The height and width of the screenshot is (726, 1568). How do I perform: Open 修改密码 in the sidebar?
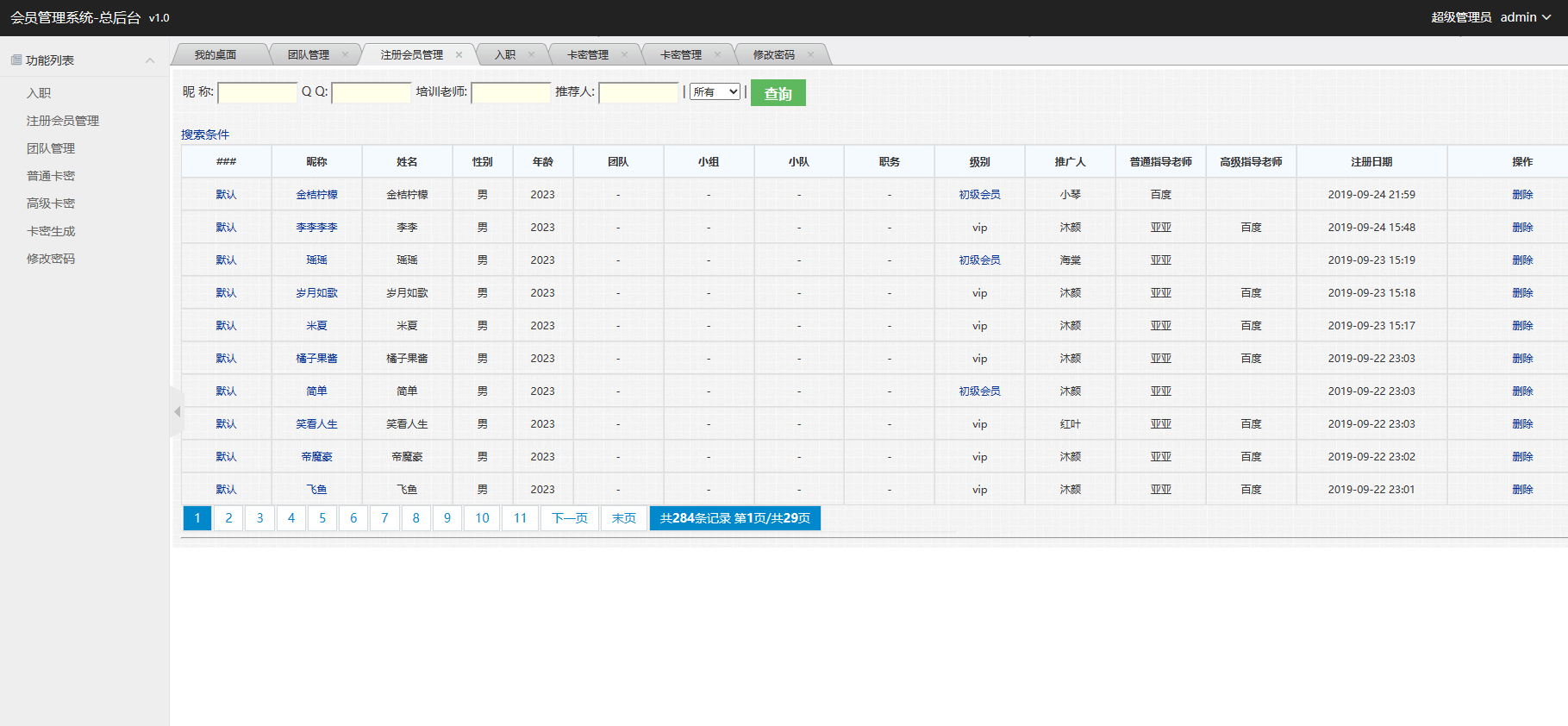51,259
